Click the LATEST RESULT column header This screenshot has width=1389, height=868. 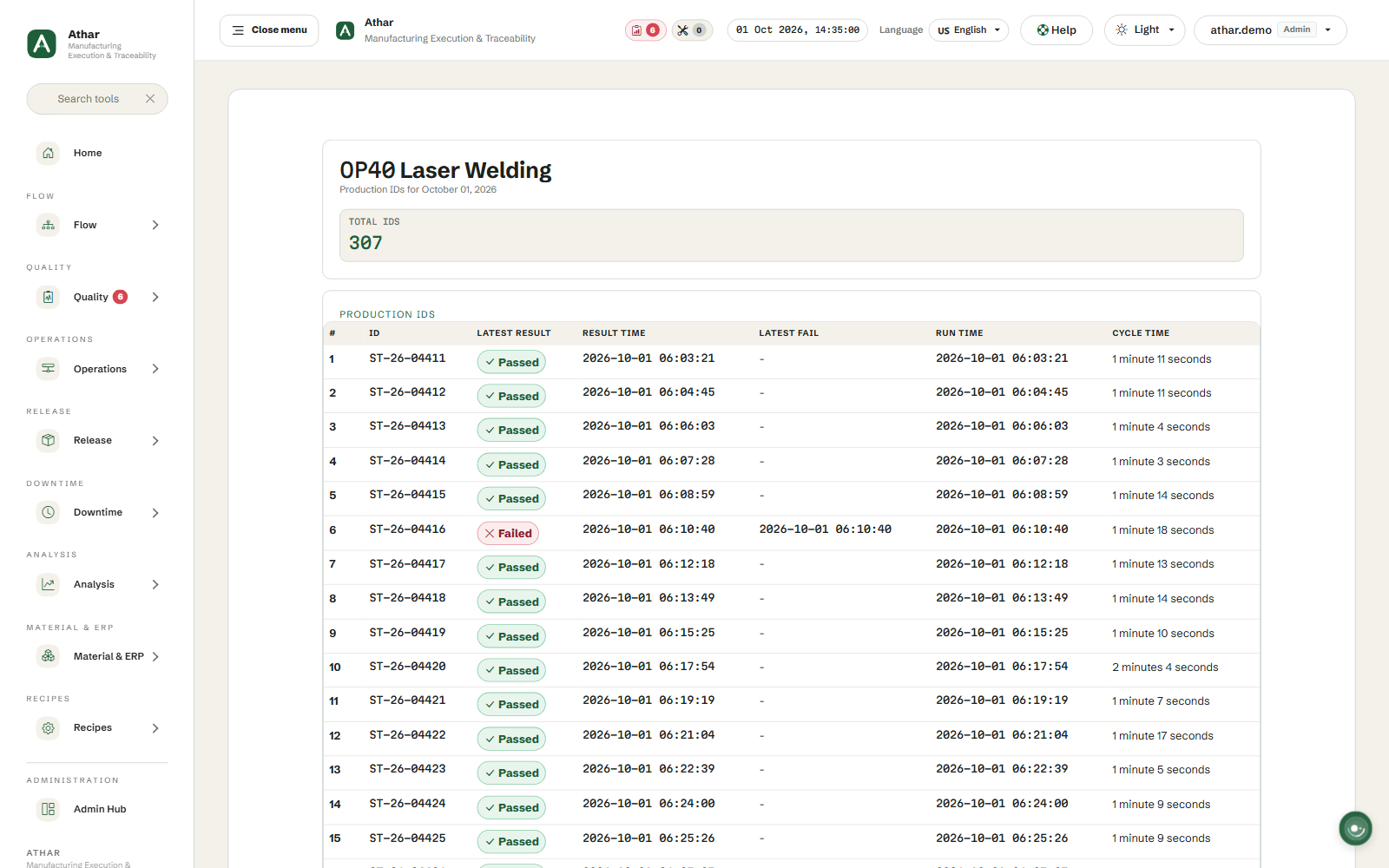[x=514, y=333]
